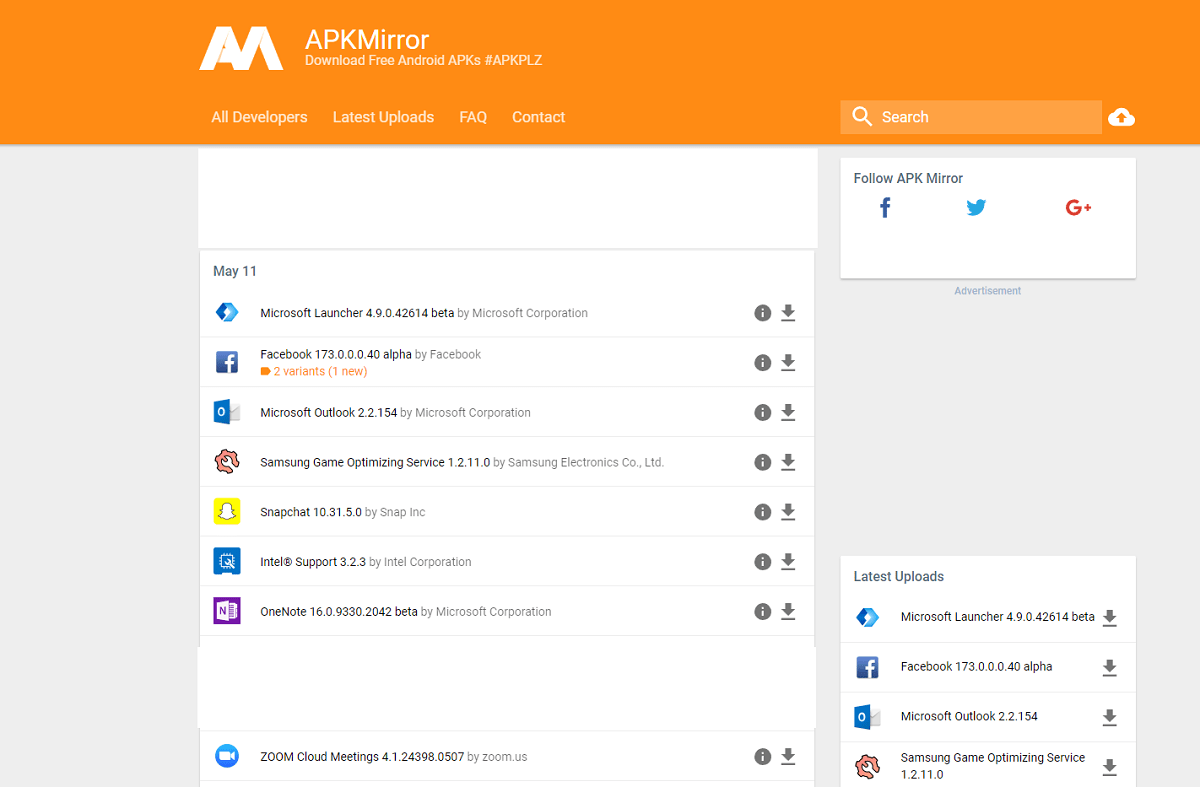The image size is (1200, 787).
Task: Open the Intel® Support 3.2.3 link
Action: click(x=313, y=562)
